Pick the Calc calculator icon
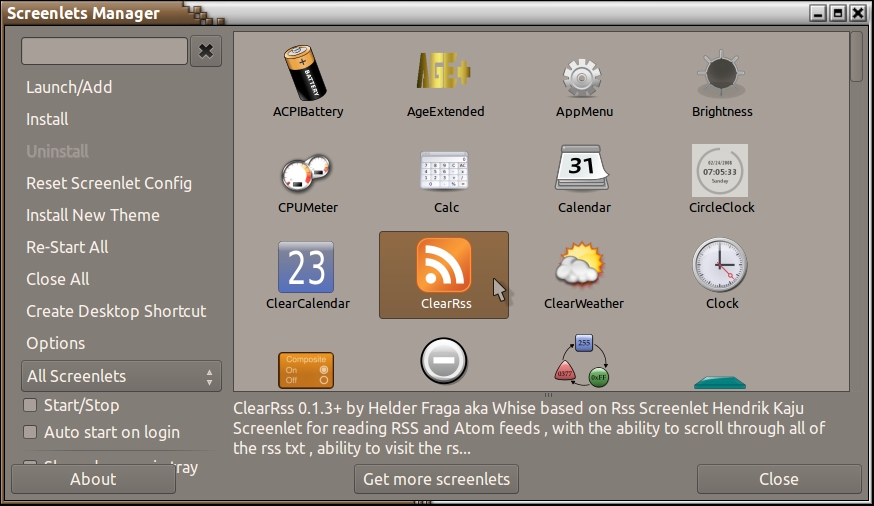Screen dimensions: 874x506 click(x=445, y=170)
